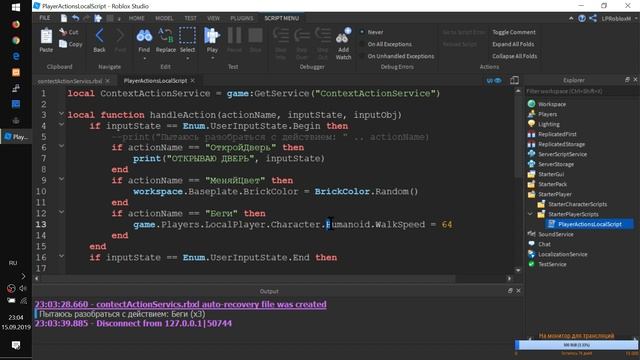This screenshot has height=360, width=640.
Task: Collapse the fold on line 9
Action: (x=61, y=179)
